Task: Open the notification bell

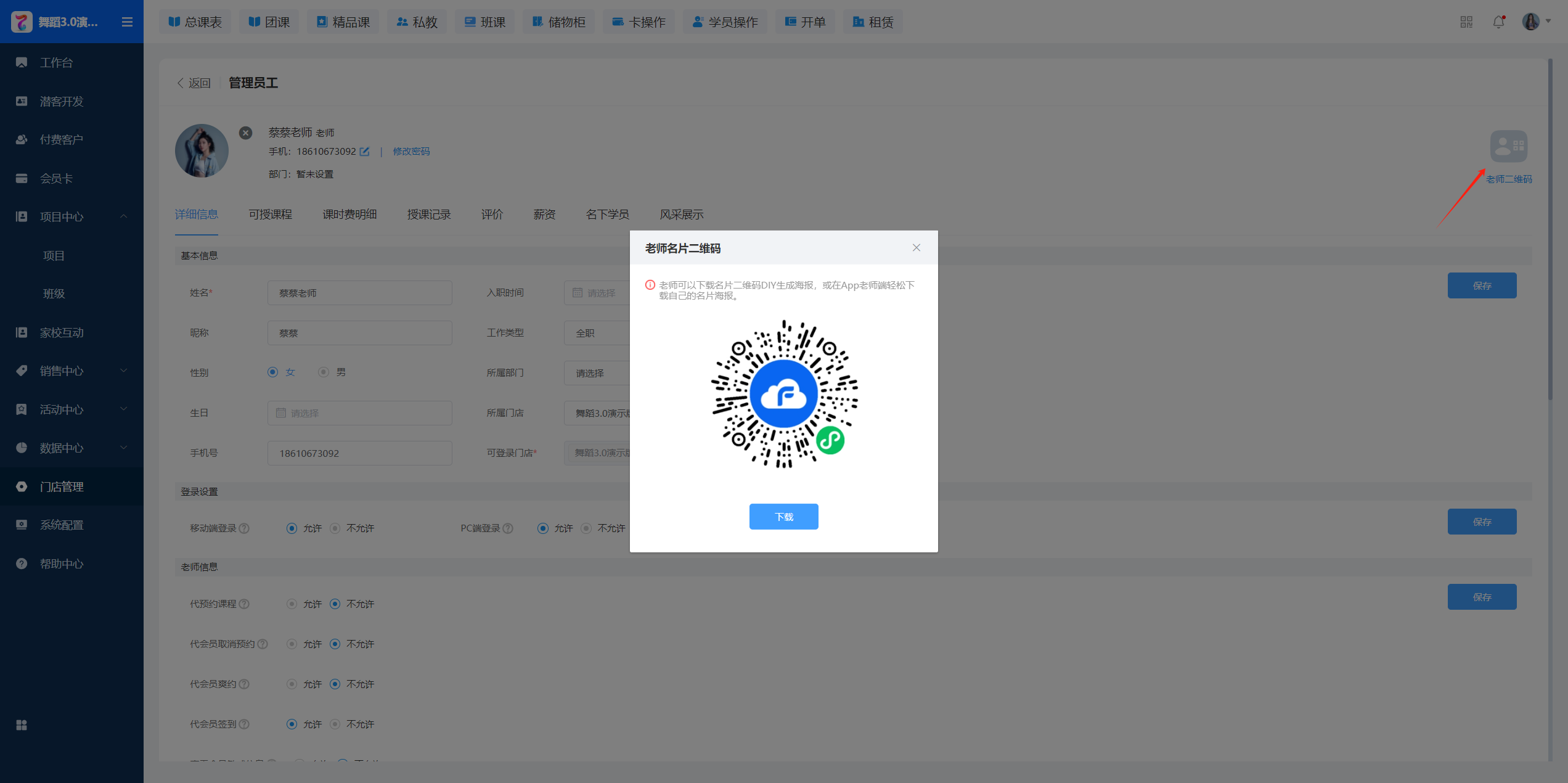Action: point(1499,22)
